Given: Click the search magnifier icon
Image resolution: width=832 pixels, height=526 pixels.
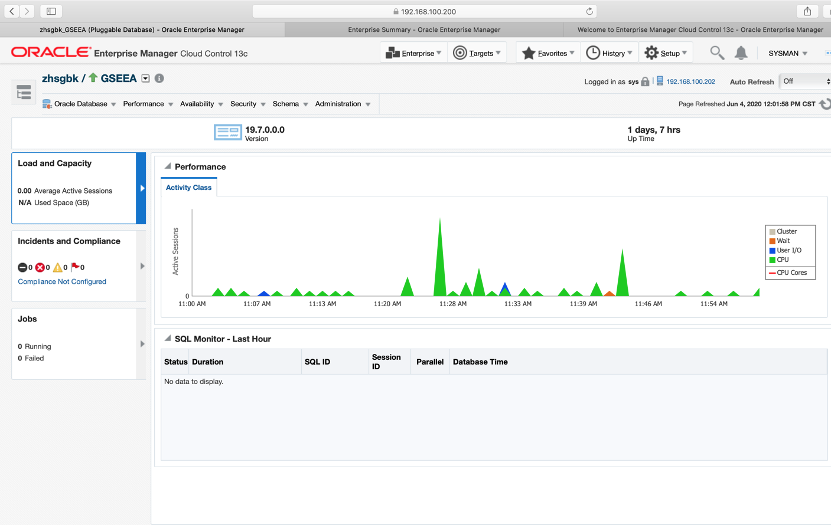Looking at the screenshot, I should (717, 53).
